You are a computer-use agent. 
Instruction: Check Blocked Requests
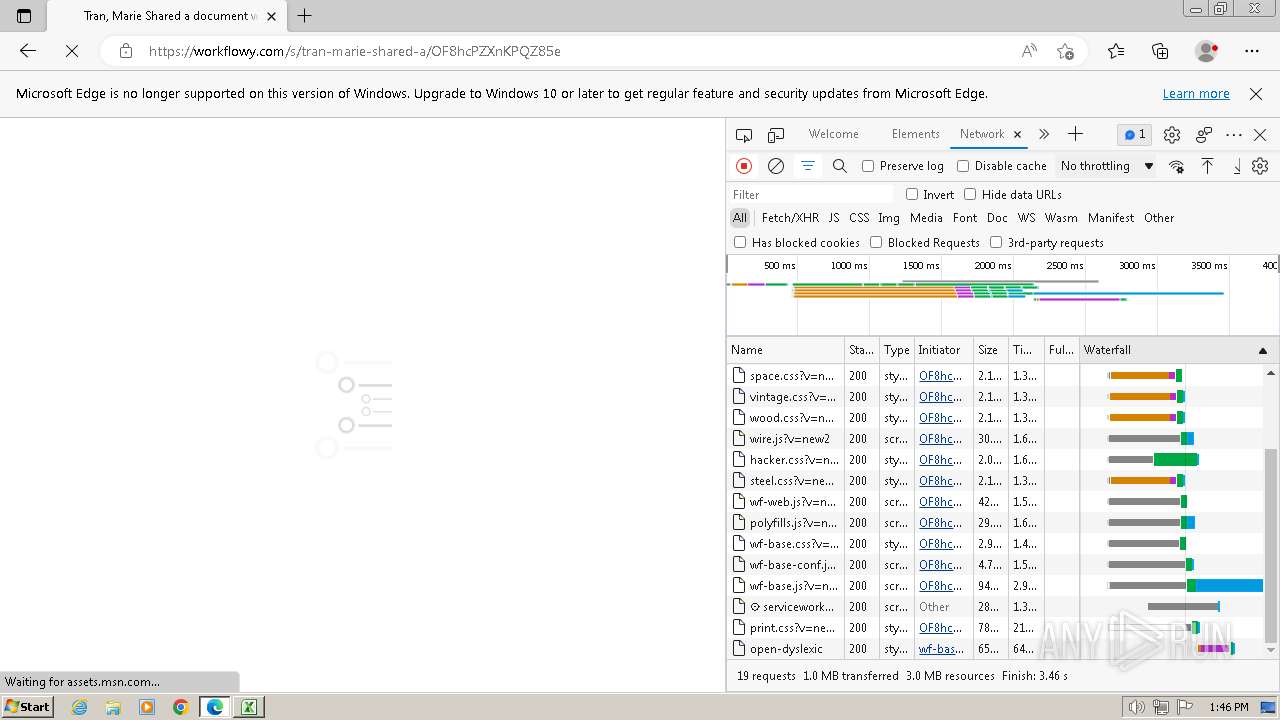click(x=876, y=242)
